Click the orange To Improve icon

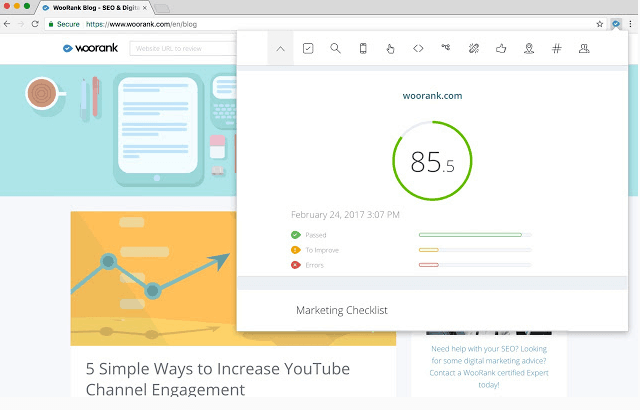click(296, 250)
